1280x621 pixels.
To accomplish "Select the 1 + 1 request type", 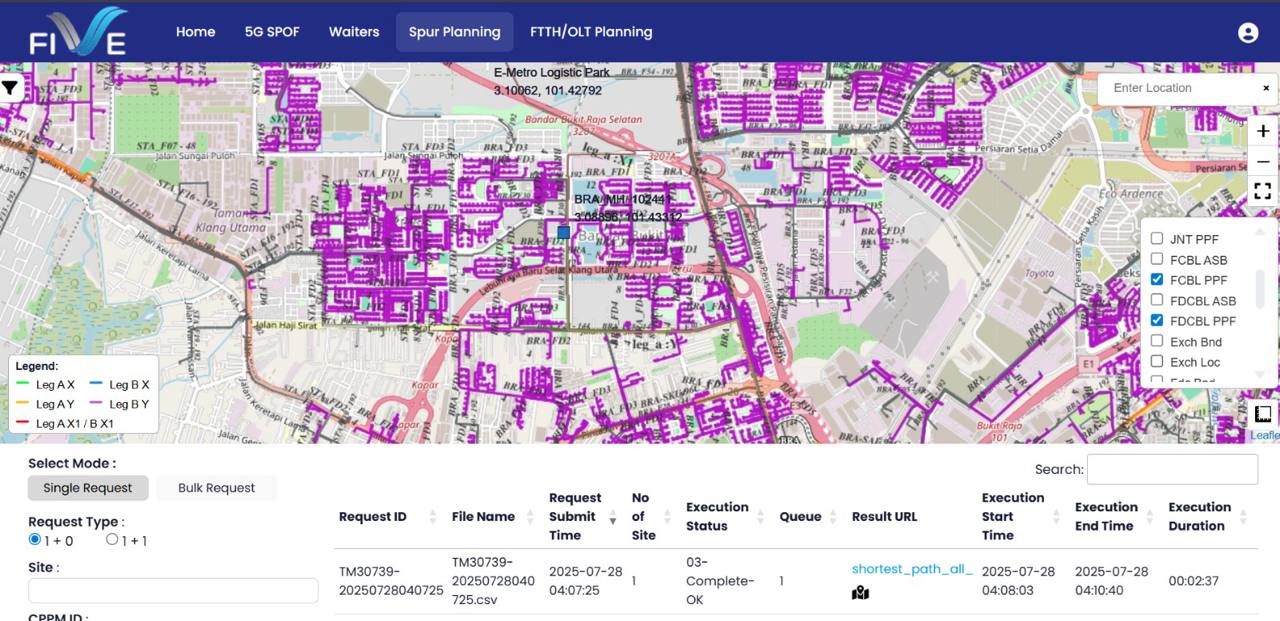I will pos(112,540).
